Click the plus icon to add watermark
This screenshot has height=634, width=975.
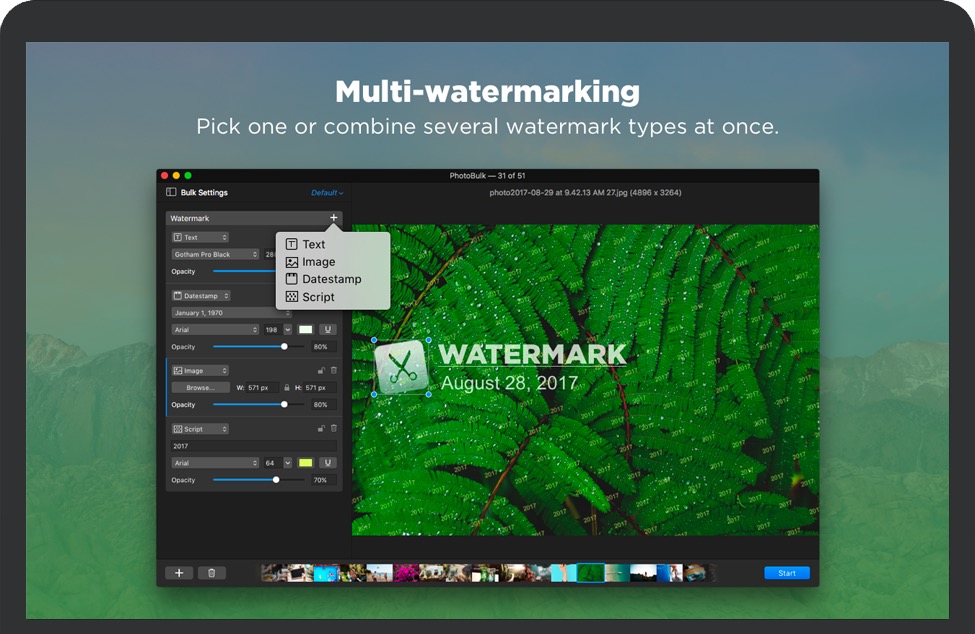click(333, 218)
